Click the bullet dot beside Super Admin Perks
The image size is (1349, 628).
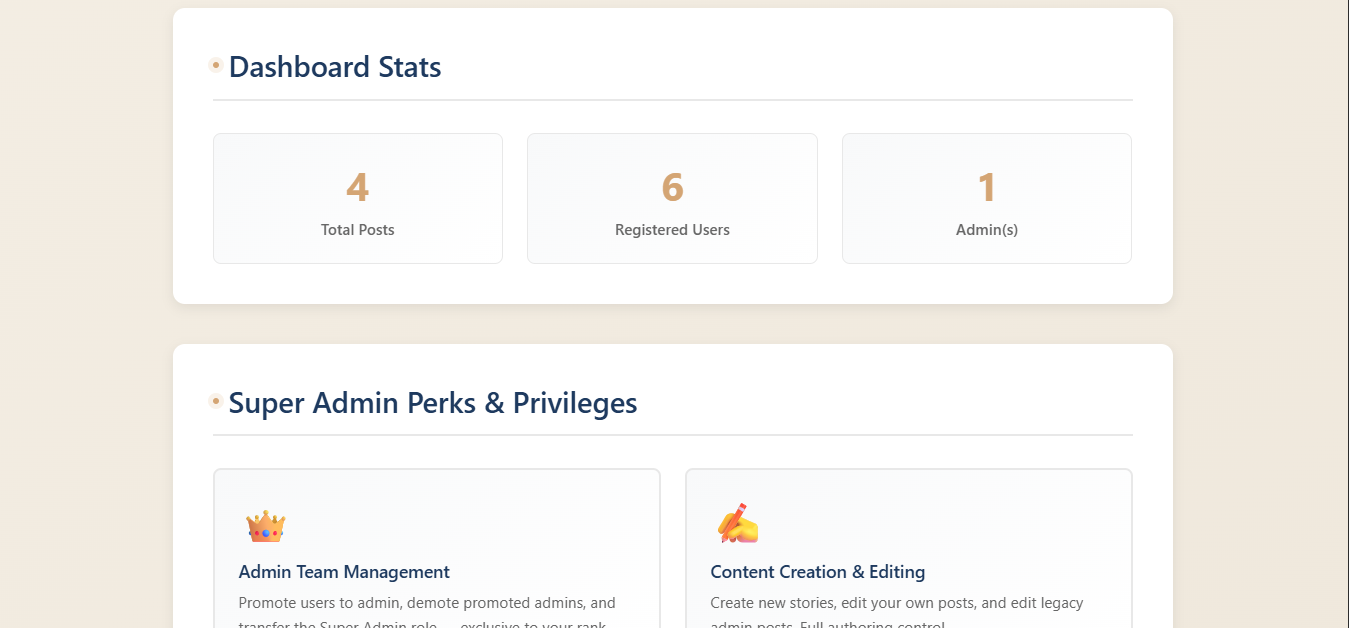click(216, 401)
